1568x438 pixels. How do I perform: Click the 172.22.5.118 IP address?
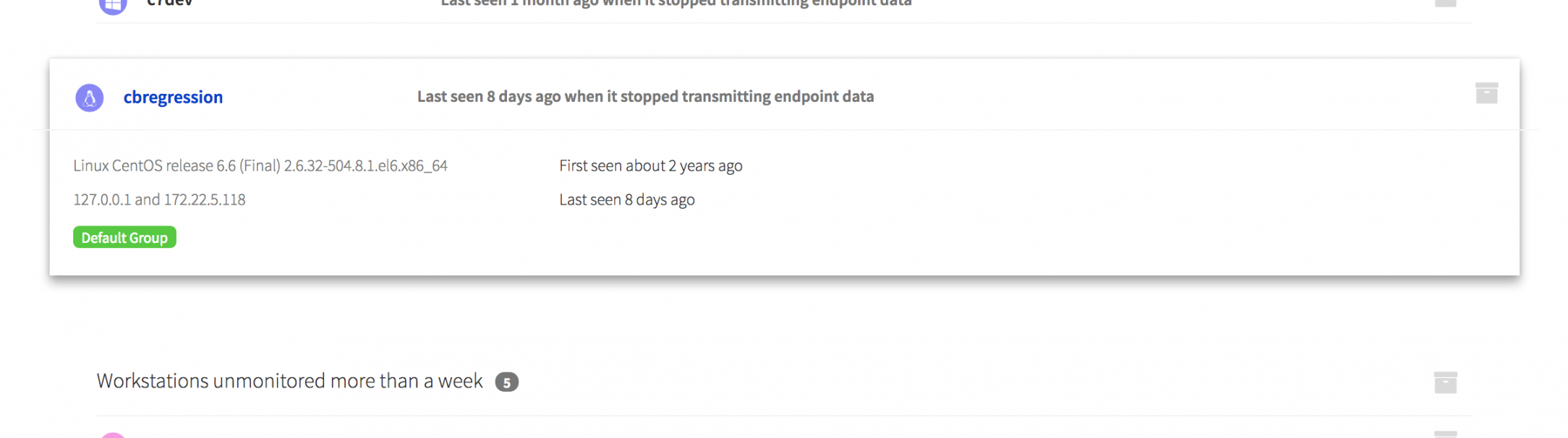(205, 199)
